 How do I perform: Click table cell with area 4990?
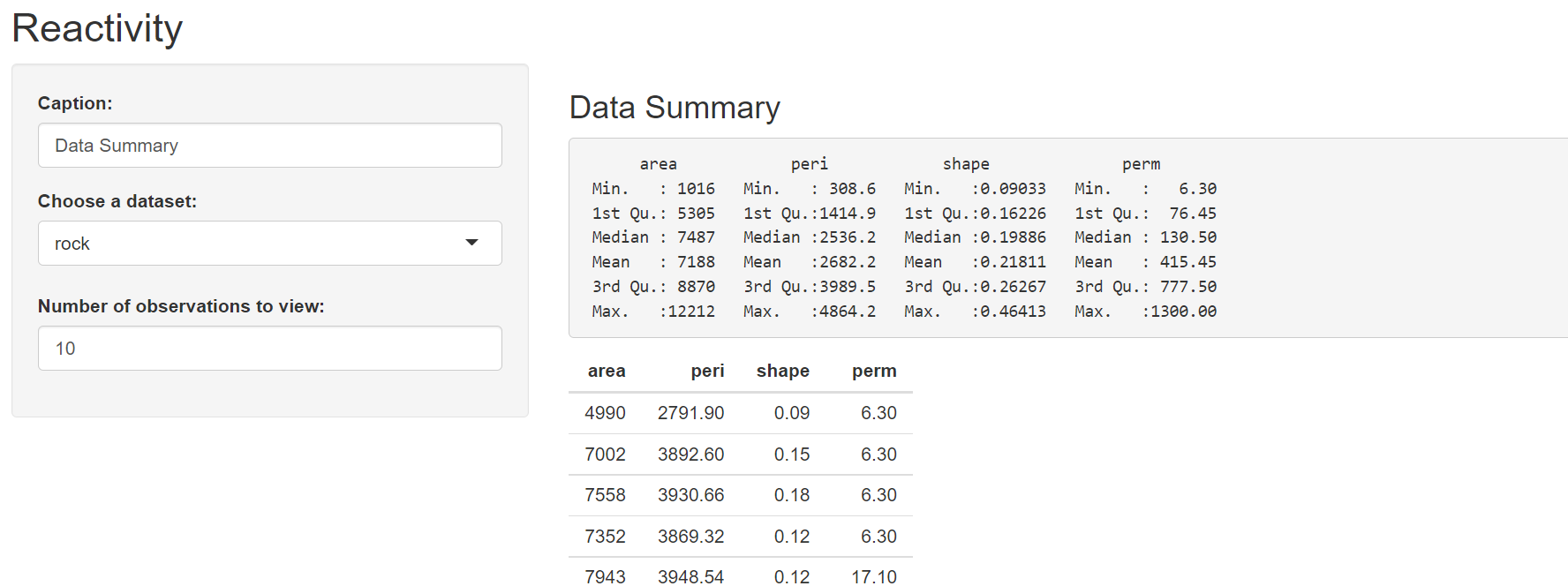point(605,413)
